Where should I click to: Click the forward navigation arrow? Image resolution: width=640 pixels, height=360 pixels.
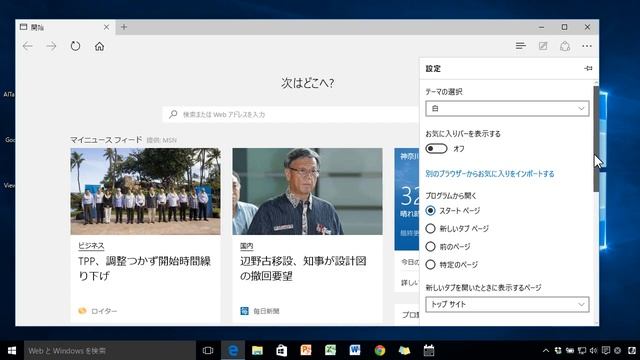[x=51, y=46]
